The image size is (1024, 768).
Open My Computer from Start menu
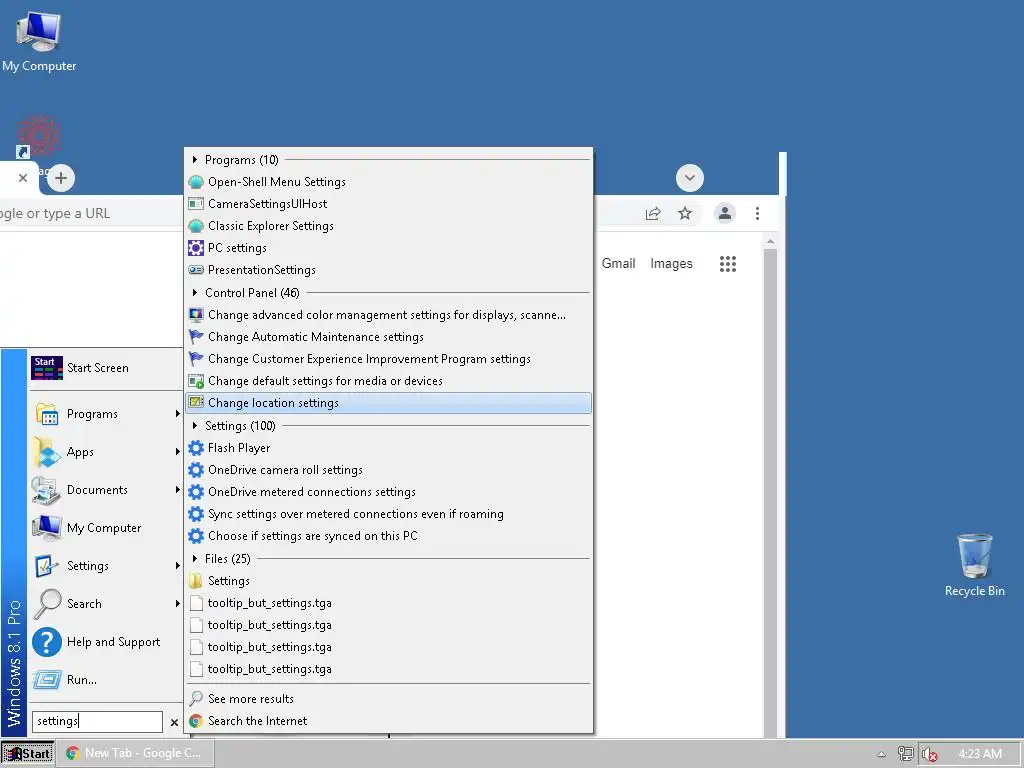coord(105,528)
